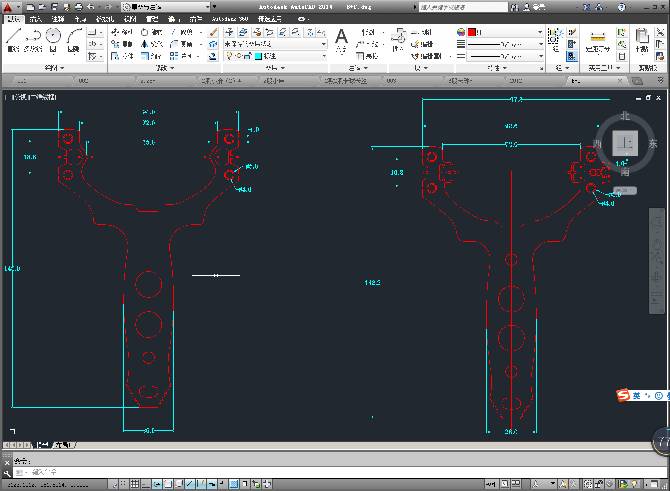This screenshot has height=491, width=670.
Task: Select the Mirror tool in Modify panel
Action: point(151,44)
